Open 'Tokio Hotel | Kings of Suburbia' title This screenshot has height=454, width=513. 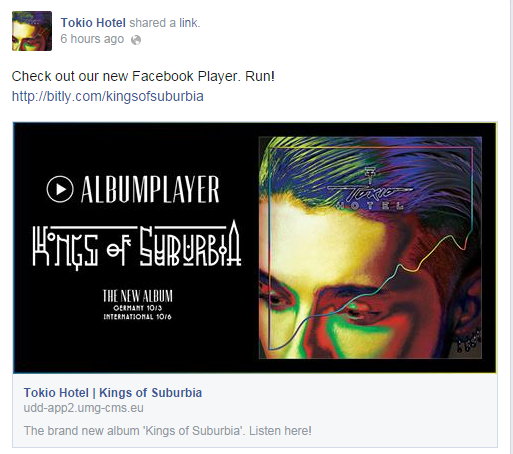click(x=113, y=393)
